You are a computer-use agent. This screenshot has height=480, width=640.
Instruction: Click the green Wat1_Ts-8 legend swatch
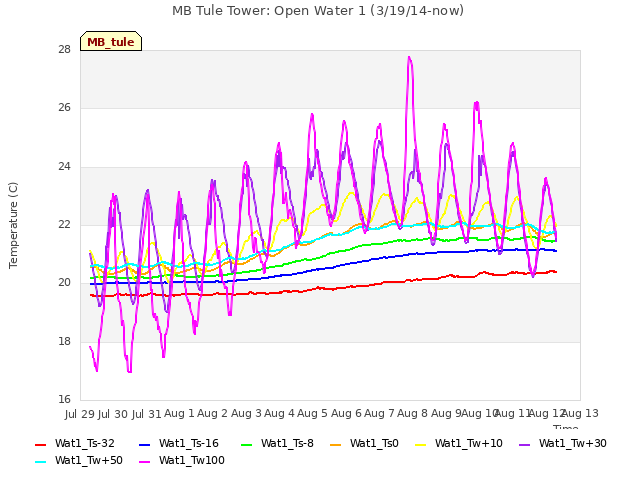tap(247, 444)
